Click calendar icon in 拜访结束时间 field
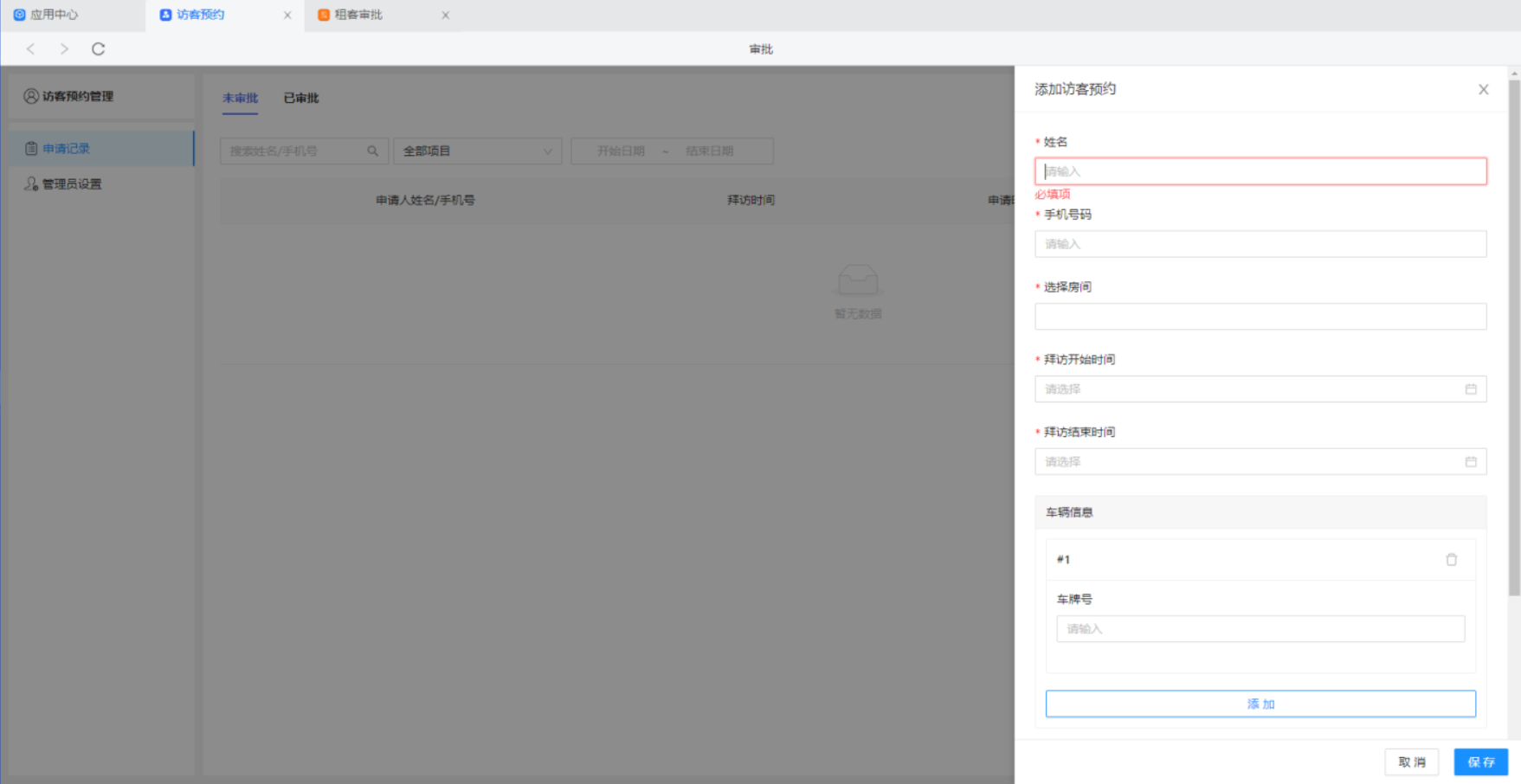1521x784 pixels. [1470, 462]
